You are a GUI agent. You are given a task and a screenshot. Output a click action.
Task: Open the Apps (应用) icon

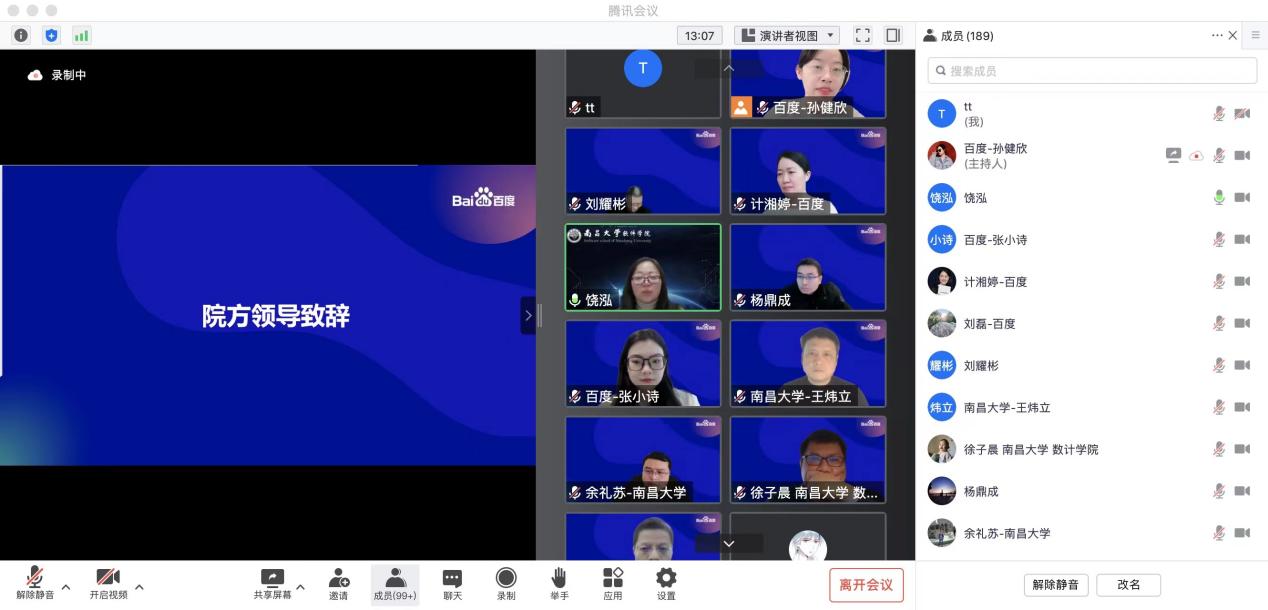pos(612,584)
